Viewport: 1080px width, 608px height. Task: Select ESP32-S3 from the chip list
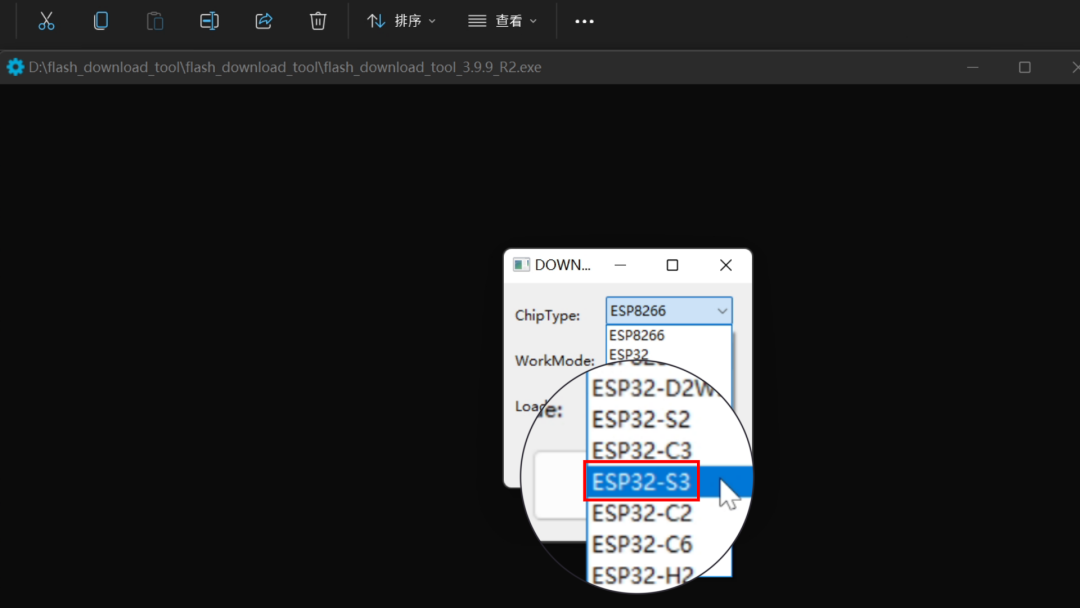641,482
